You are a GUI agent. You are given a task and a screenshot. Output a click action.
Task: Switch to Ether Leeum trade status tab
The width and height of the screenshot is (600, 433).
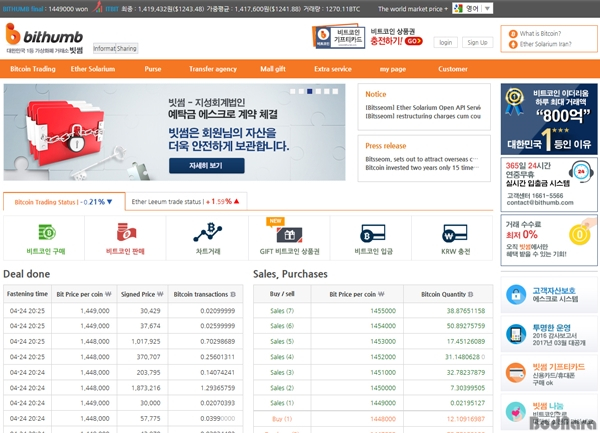pyautogui.click(x=186, y=201)
